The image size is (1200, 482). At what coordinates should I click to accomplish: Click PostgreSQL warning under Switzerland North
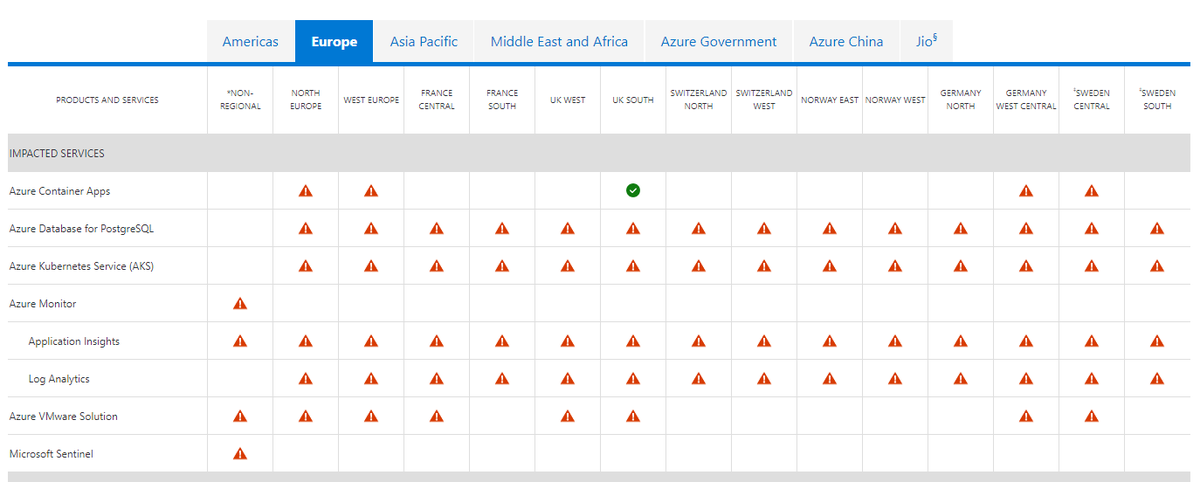click(x=699, y=228)
